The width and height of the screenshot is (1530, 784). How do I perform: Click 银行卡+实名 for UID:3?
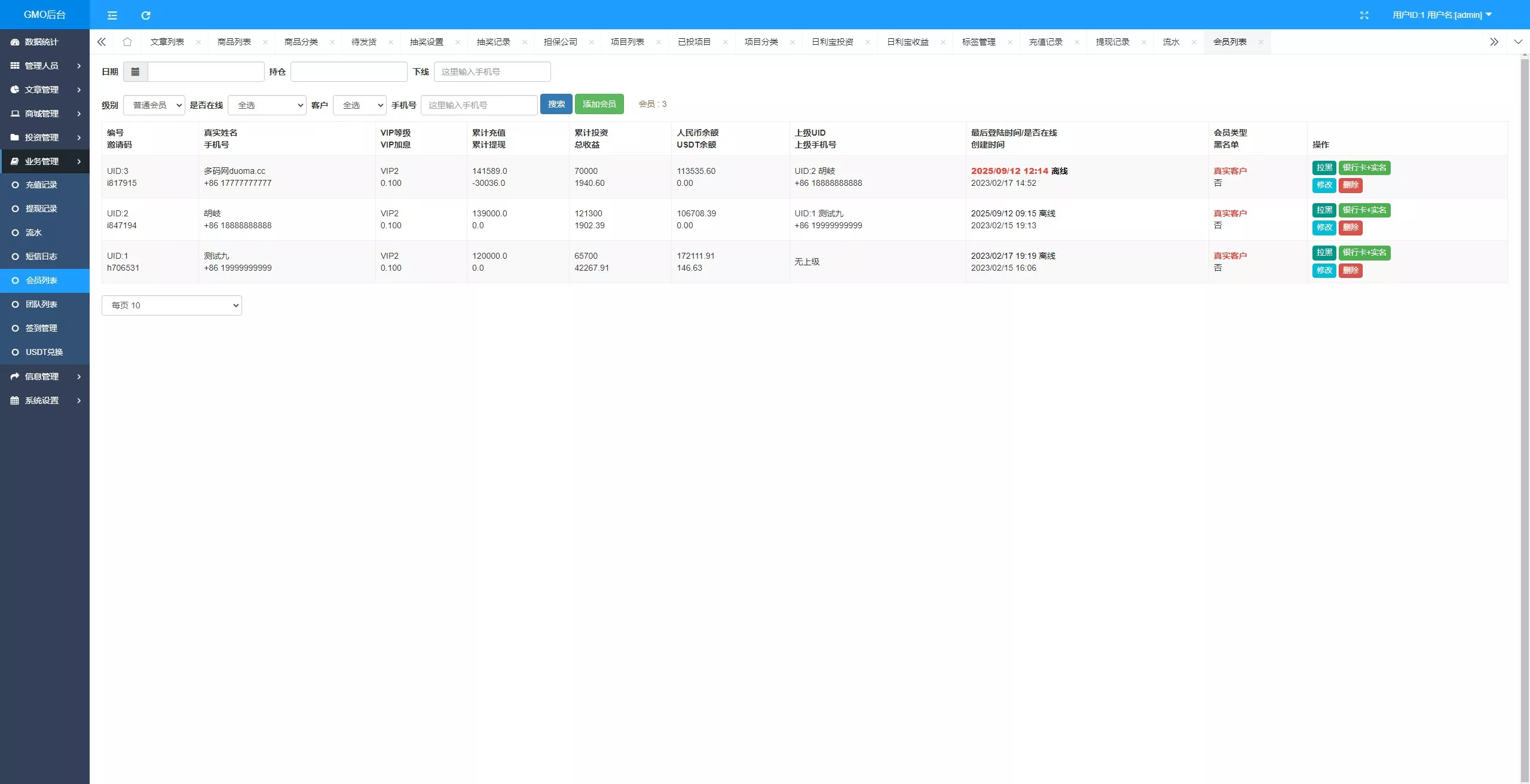tap(1364, 168)
